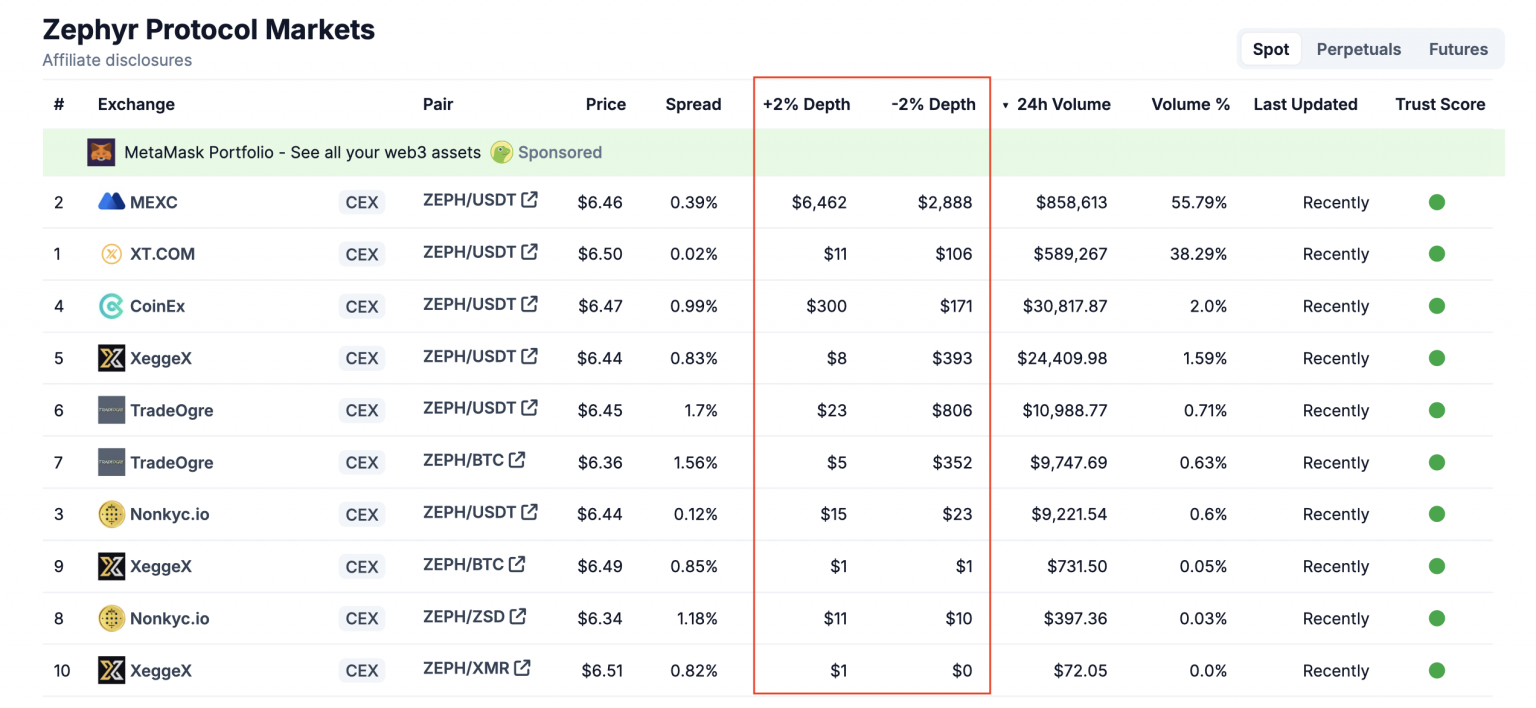
Task: Click the MEXC exchange logo
Action: coord(110,202)
